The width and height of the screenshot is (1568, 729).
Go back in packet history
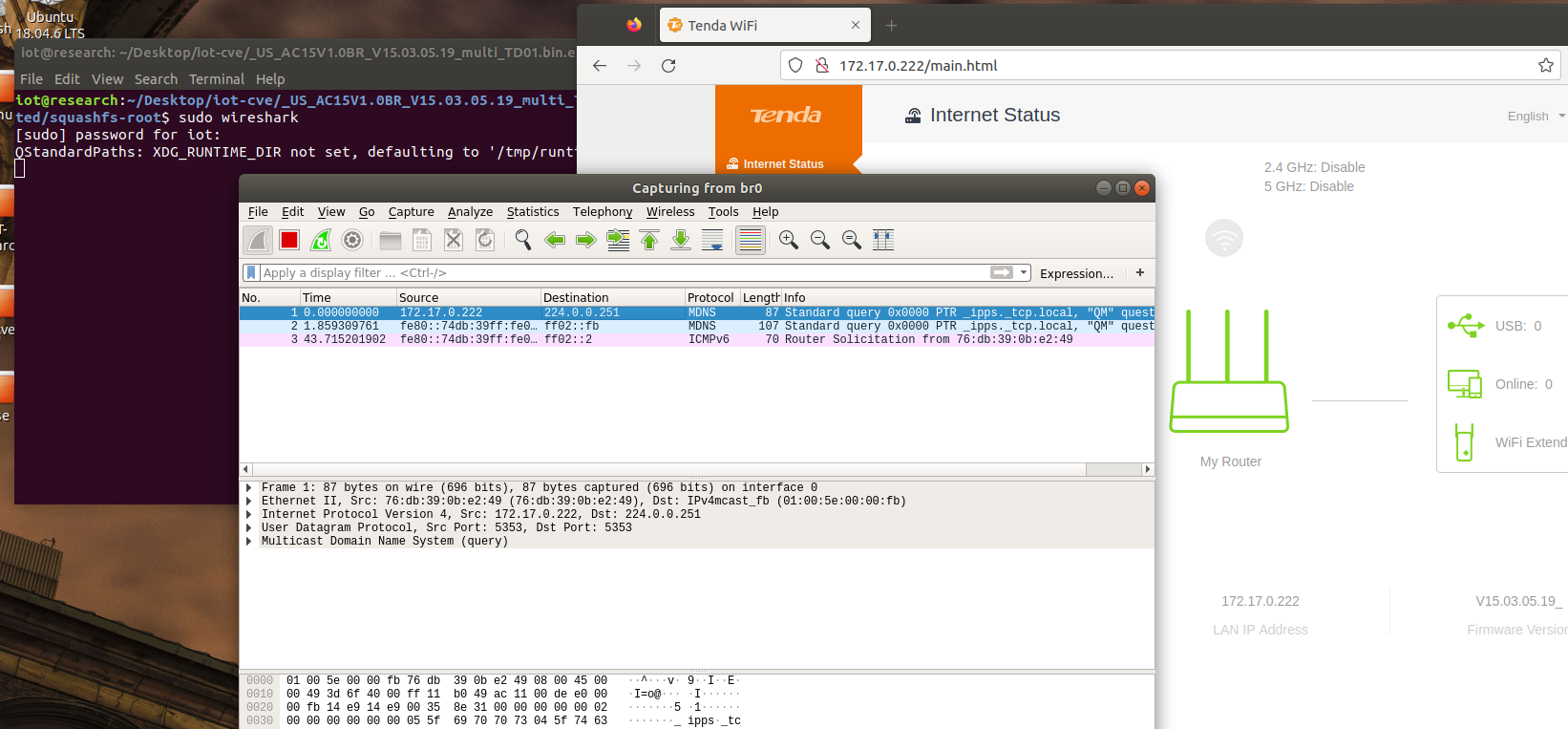555,240
